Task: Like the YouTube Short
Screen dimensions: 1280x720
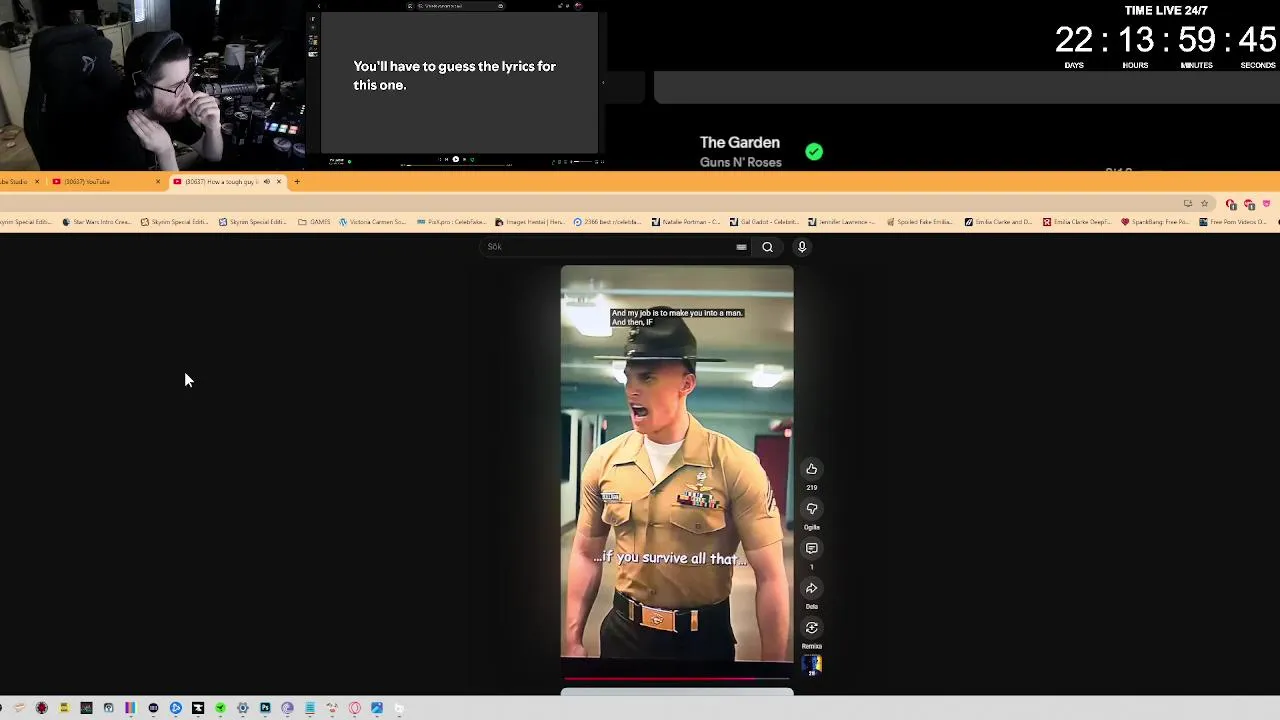Action: click(x=812, y=469)
